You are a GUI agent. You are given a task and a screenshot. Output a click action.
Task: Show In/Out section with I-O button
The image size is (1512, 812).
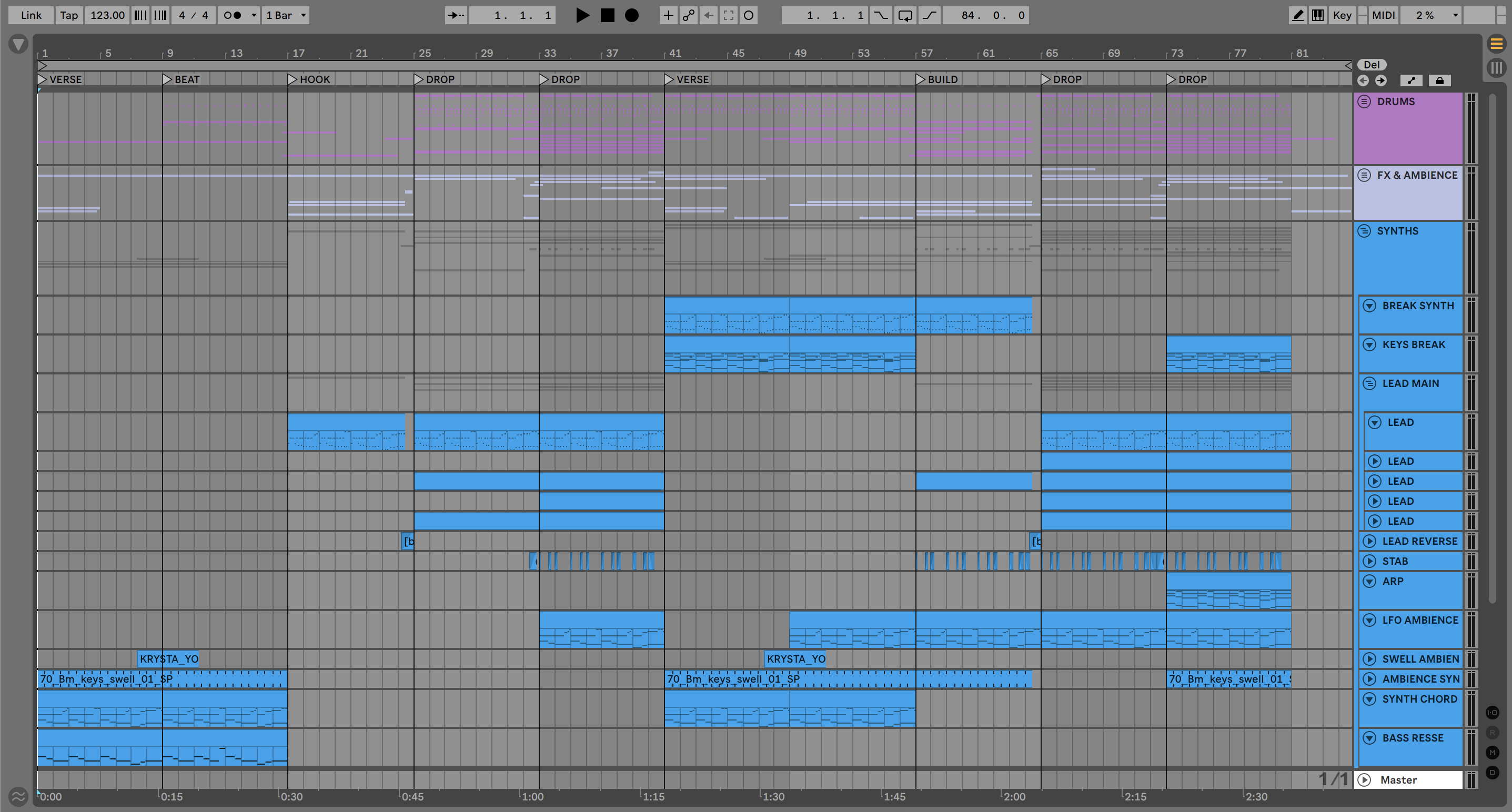(1493, 712)
